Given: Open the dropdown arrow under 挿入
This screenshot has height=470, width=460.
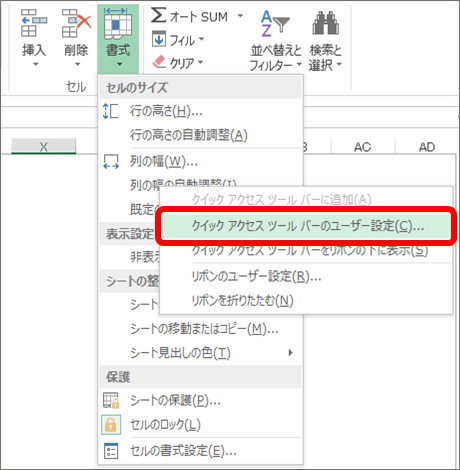Looking at the screenshot, I should [x=35, y=64].
